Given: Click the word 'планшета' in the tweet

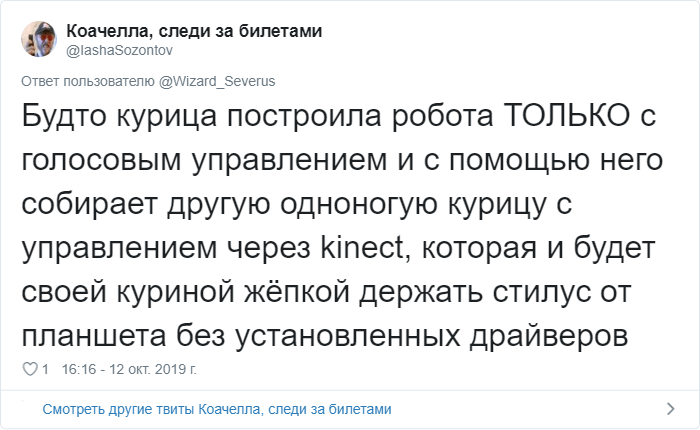Looking at the screenshot, I should 94,336.
